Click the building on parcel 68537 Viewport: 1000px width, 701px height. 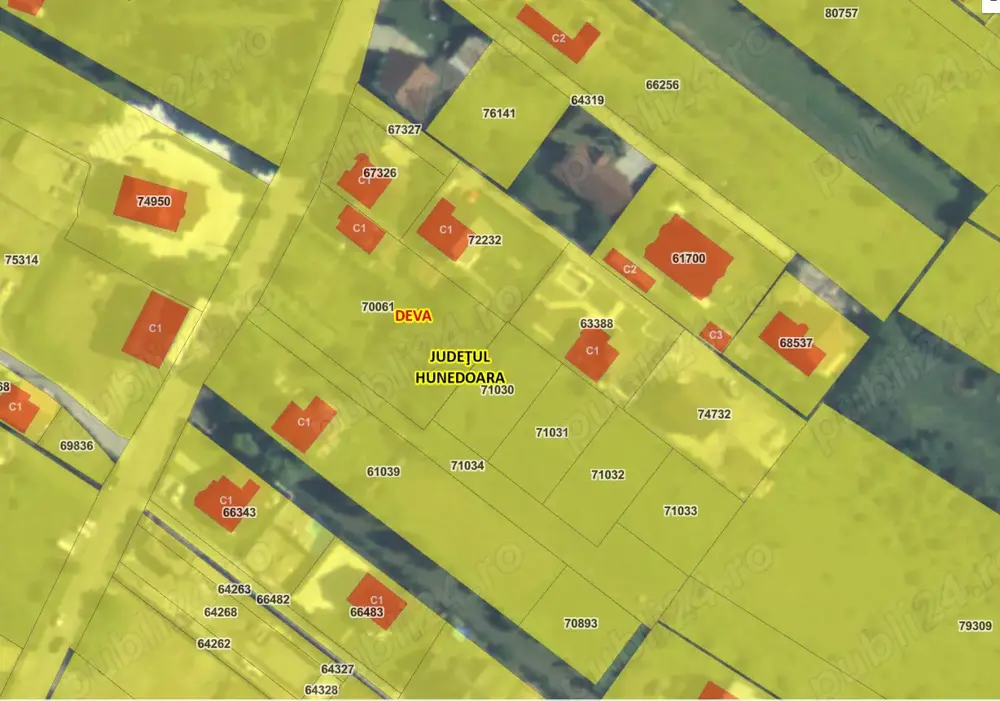click(793, 341)
